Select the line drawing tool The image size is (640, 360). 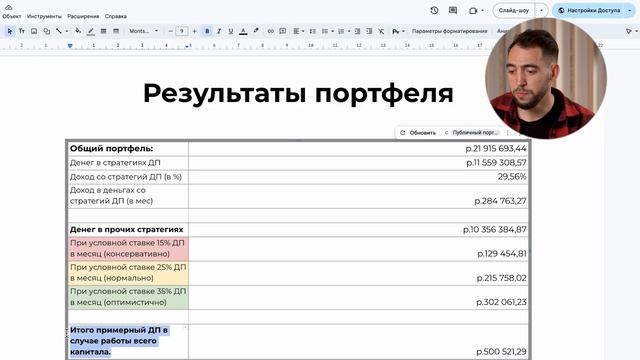tap(59, 31)
